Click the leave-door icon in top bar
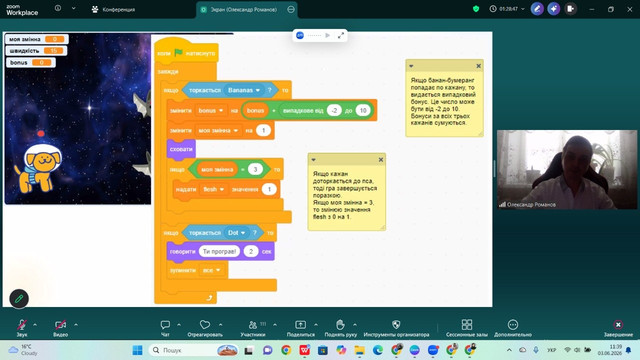This screenshot has width=640, height=360. click(x=571, y=9)
